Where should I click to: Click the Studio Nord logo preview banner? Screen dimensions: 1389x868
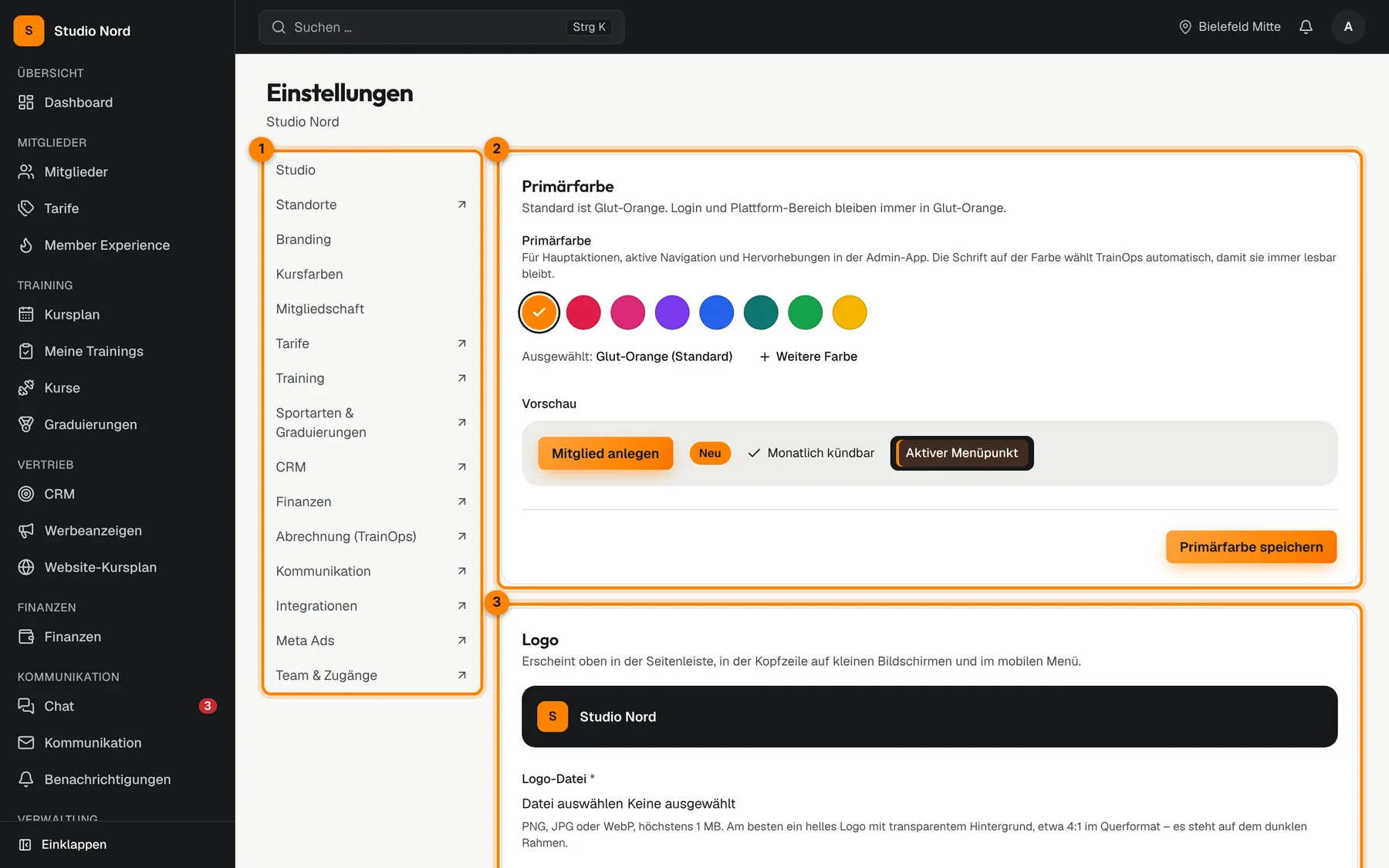929,717
